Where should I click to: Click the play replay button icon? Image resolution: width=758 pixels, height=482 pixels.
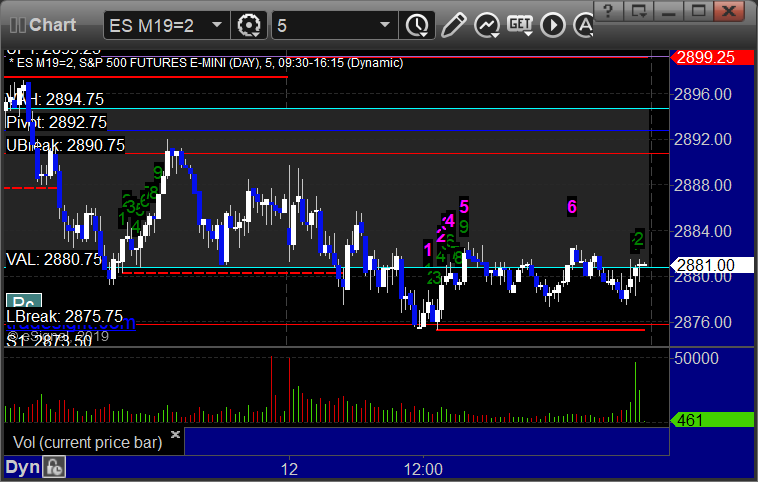pyautogui.click(x=553, y=25)
